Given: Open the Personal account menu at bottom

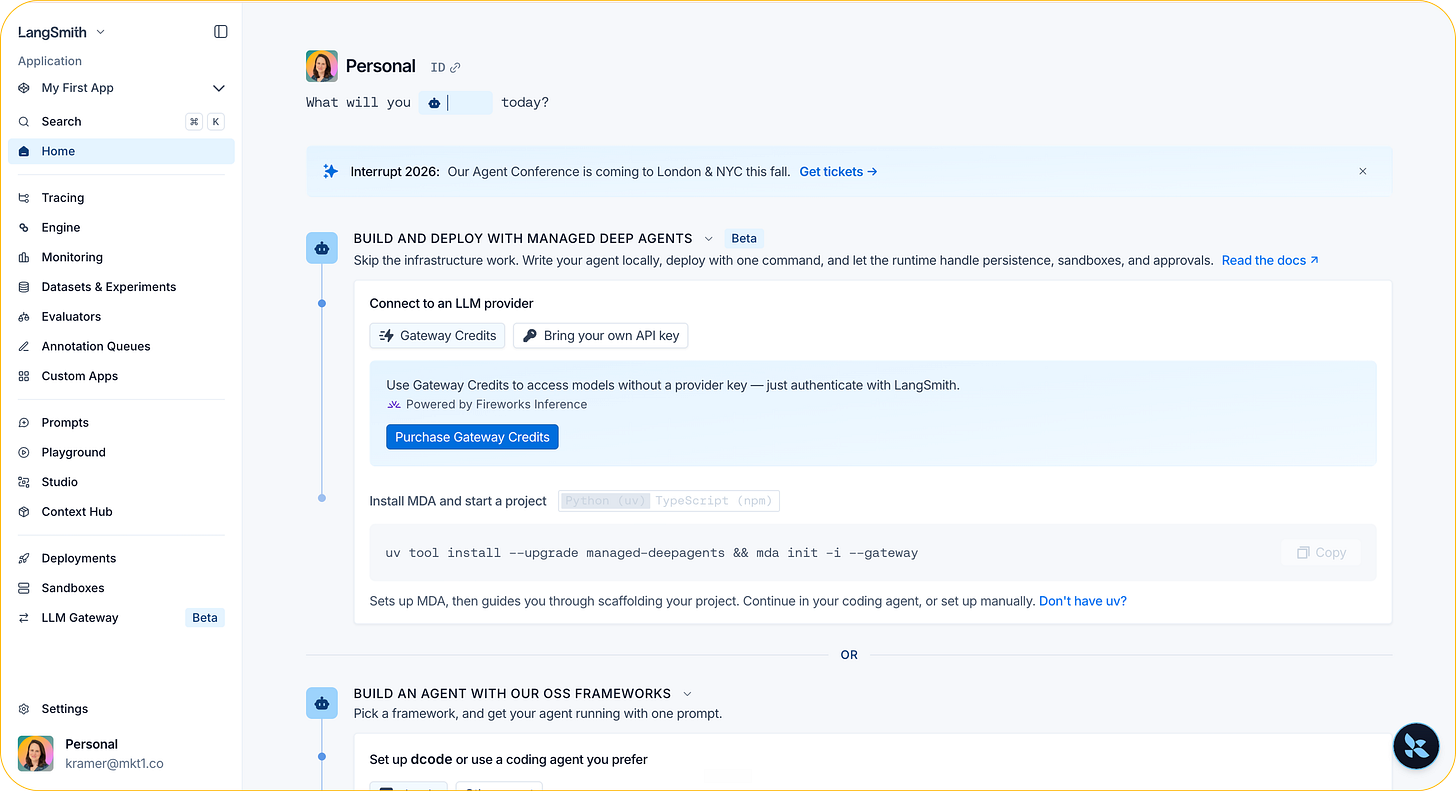Looking at the screenshot, I should pyautogui.click(x=121, y=753).
